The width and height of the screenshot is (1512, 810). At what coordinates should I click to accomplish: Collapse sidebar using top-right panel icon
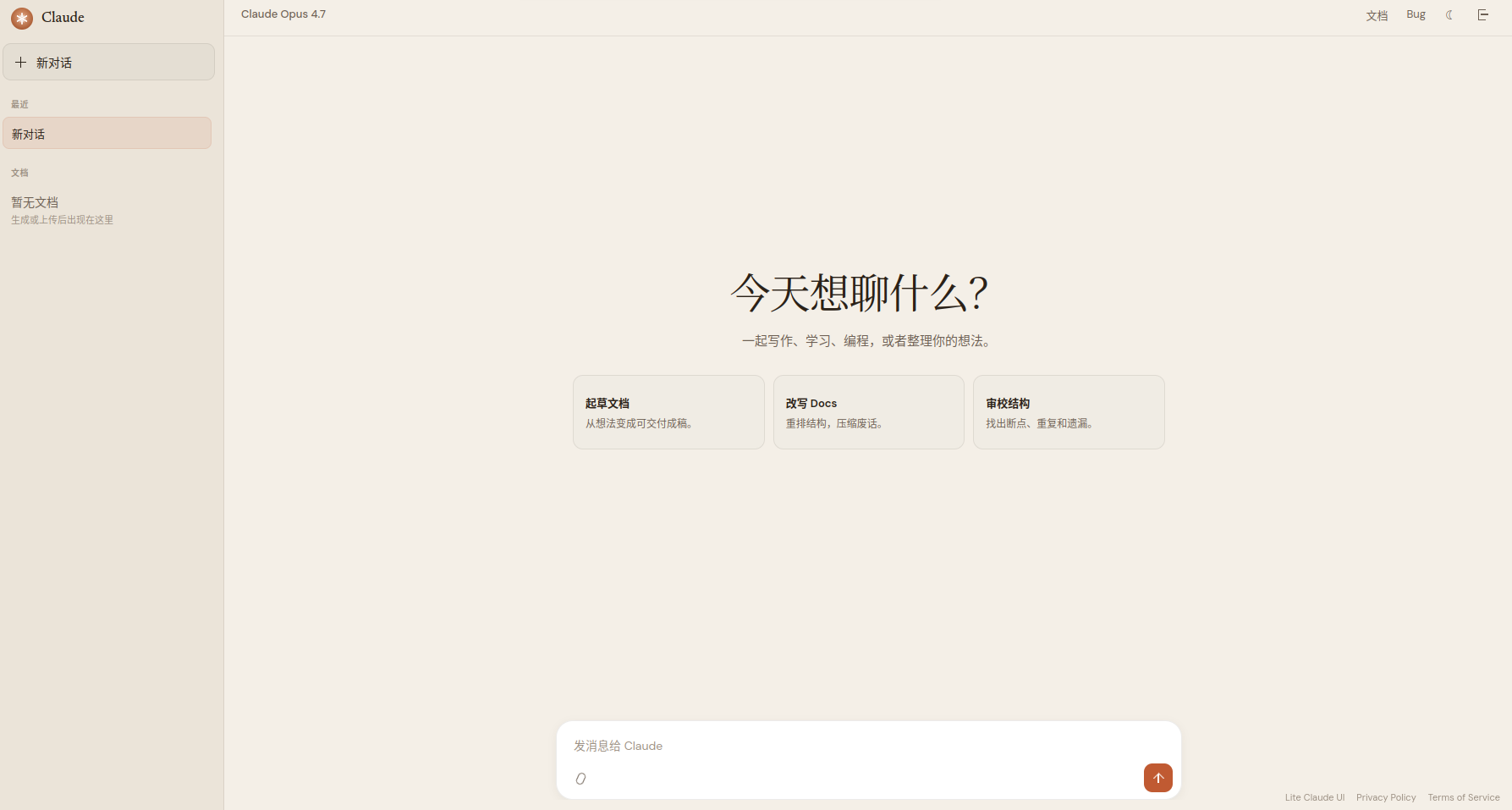[x=1483, y=15]
